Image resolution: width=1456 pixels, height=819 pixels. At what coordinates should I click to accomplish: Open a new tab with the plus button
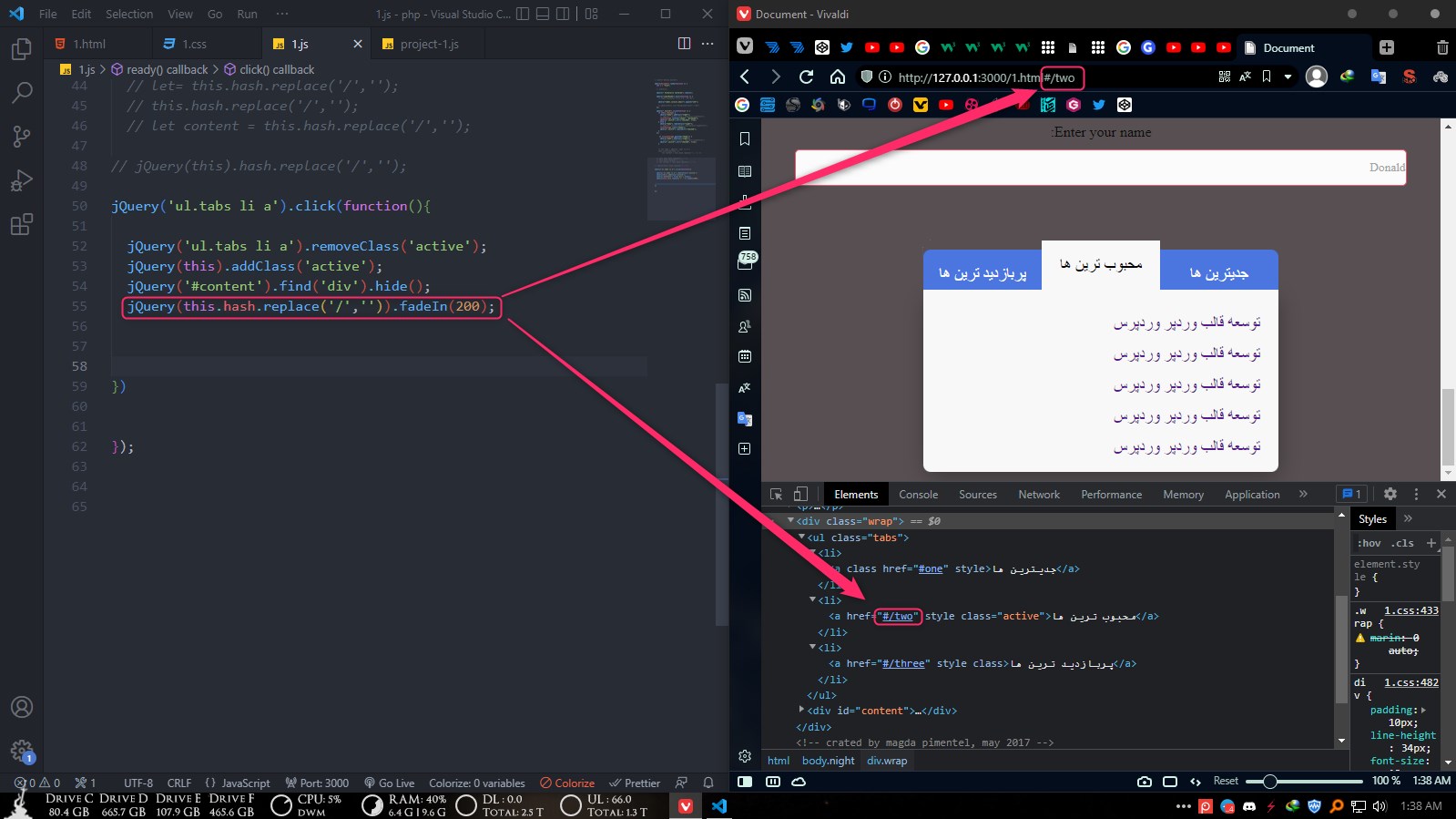coord(1386,47)
